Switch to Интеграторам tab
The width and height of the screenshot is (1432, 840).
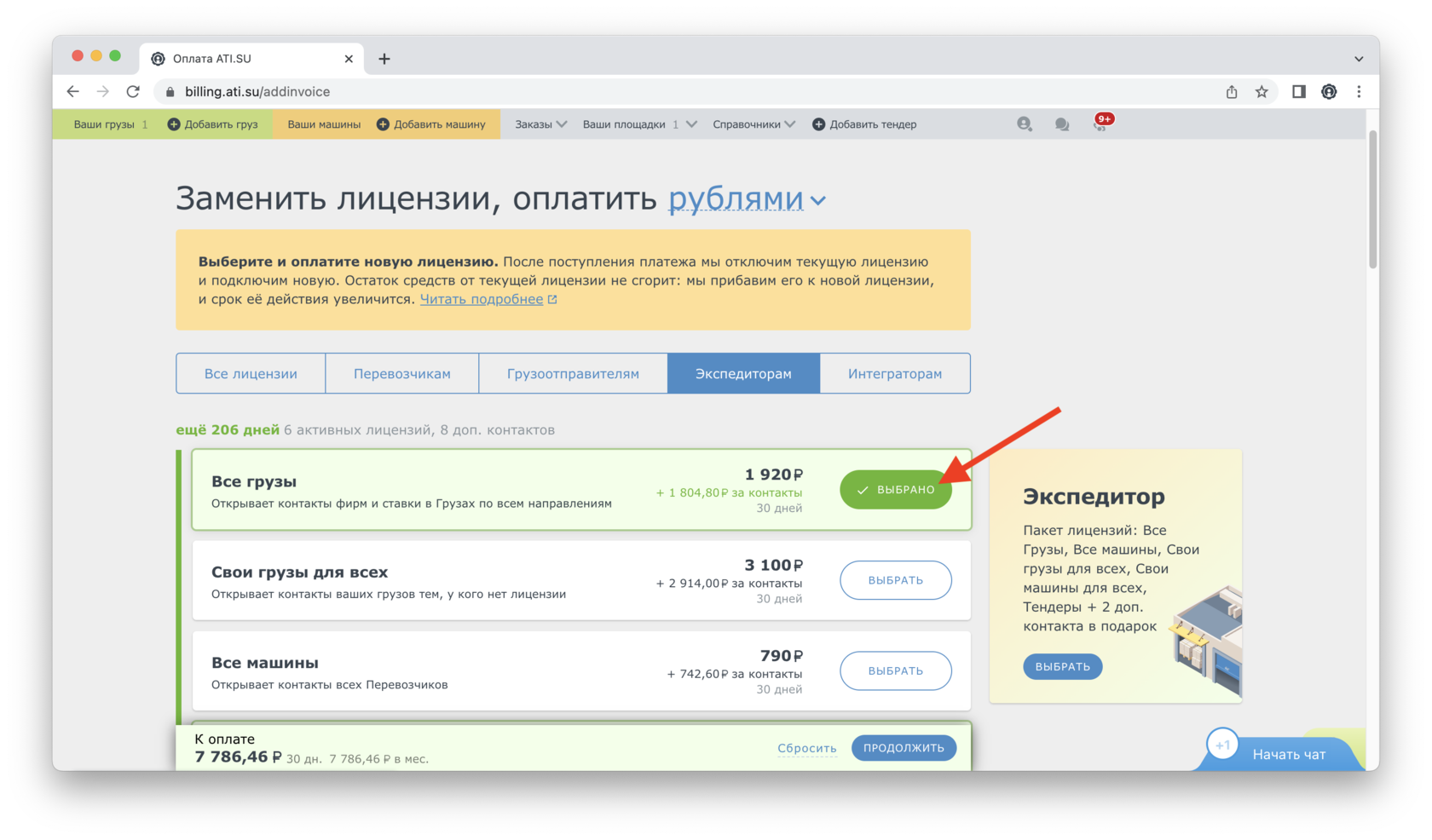(895, 373)
